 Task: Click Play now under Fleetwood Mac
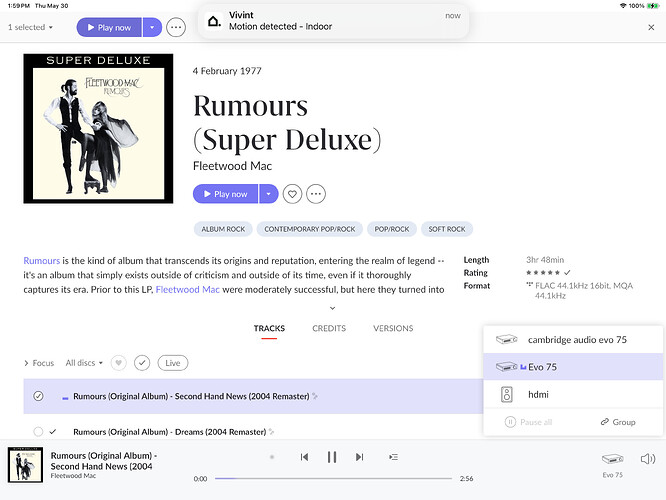click(x=226, y=194)
